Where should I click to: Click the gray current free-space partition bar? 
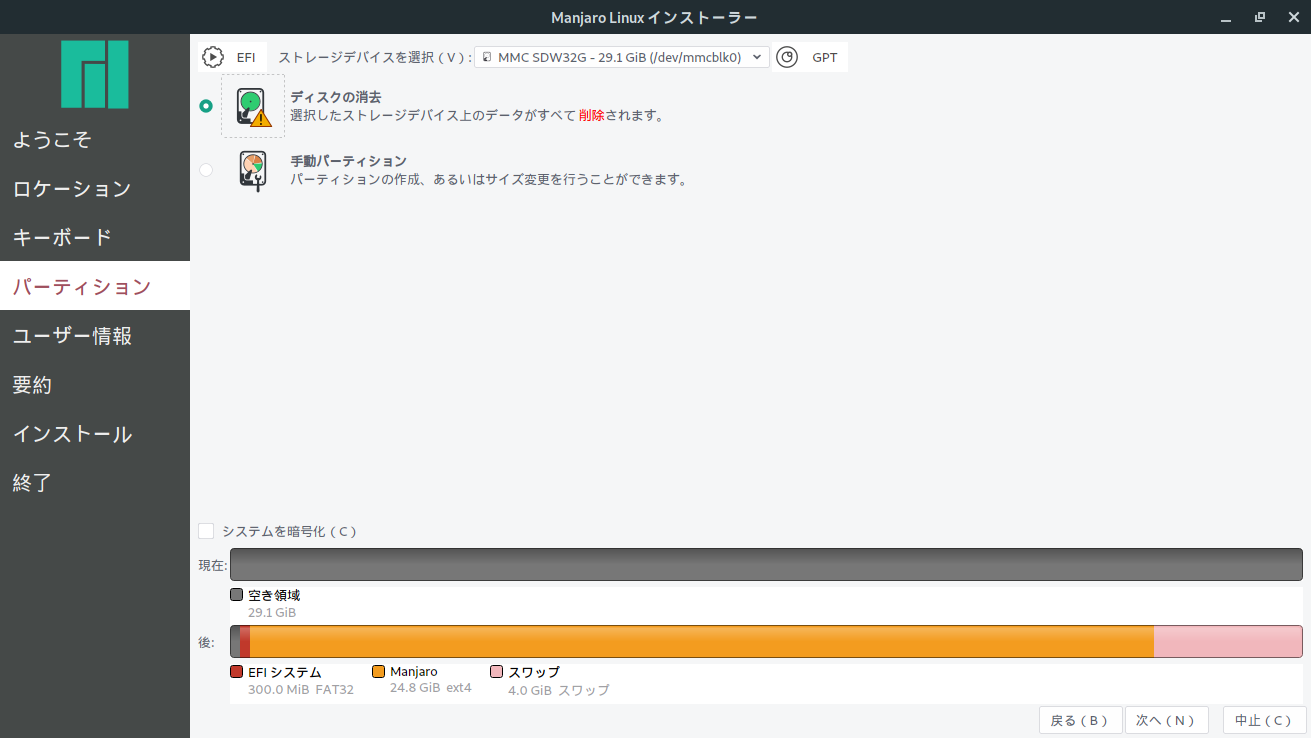766,565
